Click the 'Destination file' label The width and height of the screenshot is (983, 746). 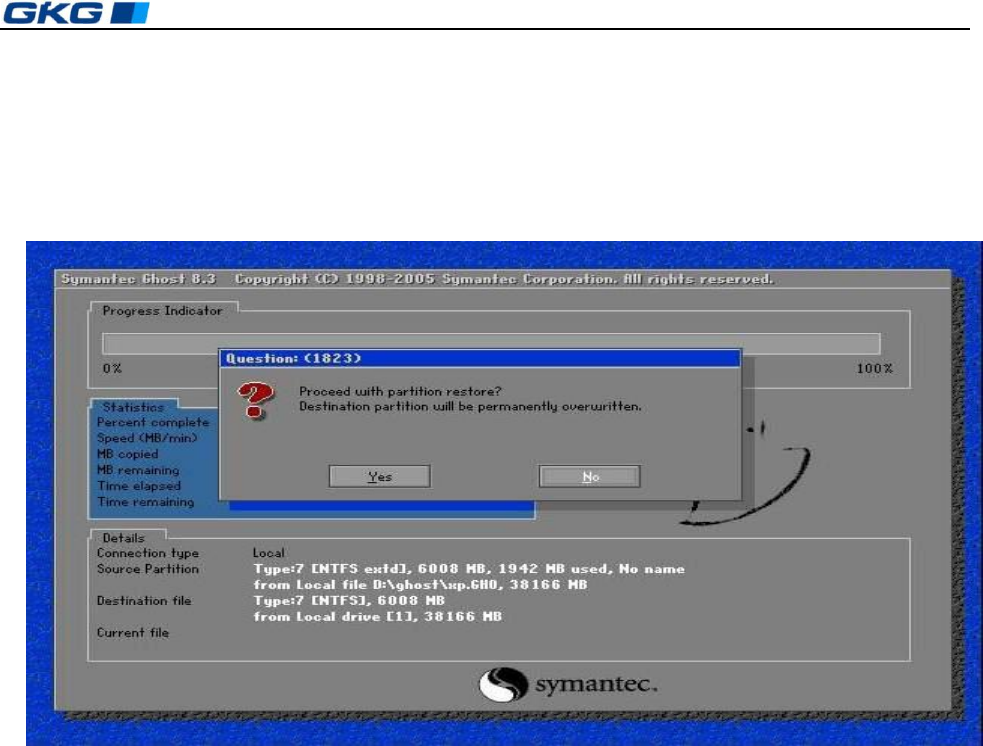click(x=144, y=601)
